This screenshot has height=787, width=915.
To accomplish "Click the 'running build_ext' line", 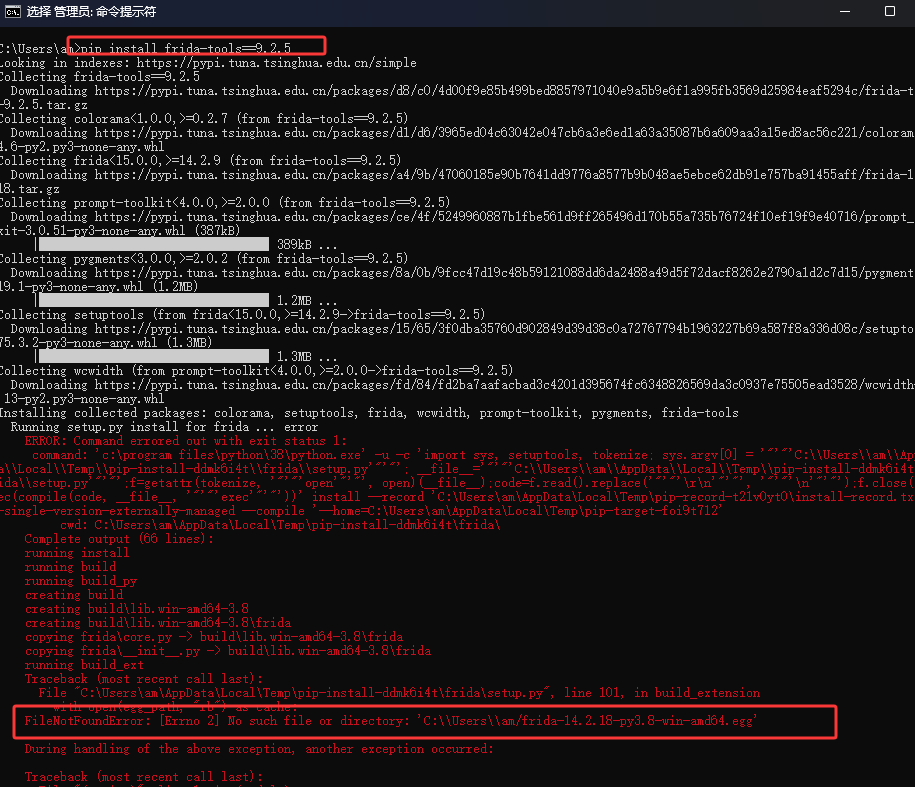I will 84,665.
